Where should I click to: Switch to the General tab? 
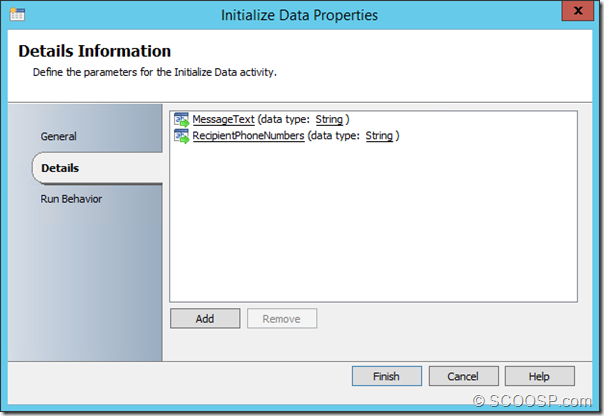(58, 136)
